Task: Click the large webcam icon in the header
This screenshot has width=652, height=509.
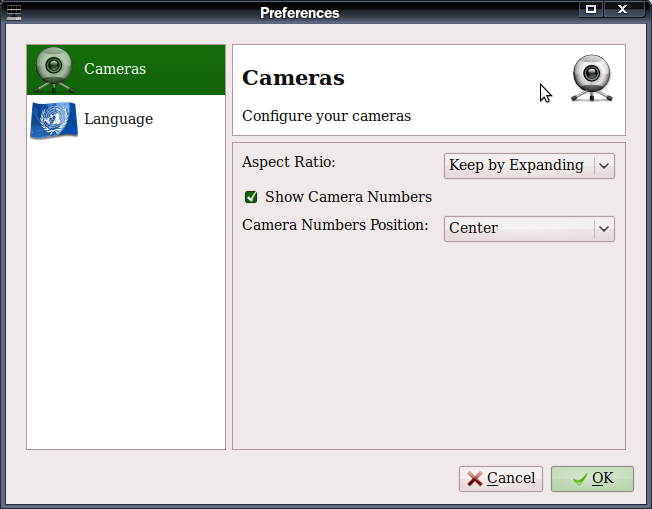Action: pyautogui.click(x=592, y=78)
